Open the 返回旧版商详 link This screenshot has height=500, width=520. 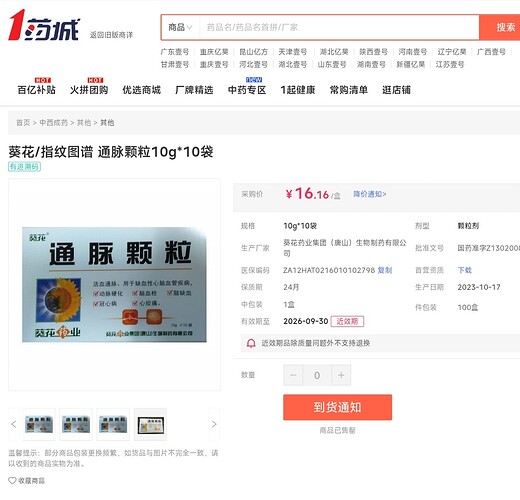click(111, 35)
